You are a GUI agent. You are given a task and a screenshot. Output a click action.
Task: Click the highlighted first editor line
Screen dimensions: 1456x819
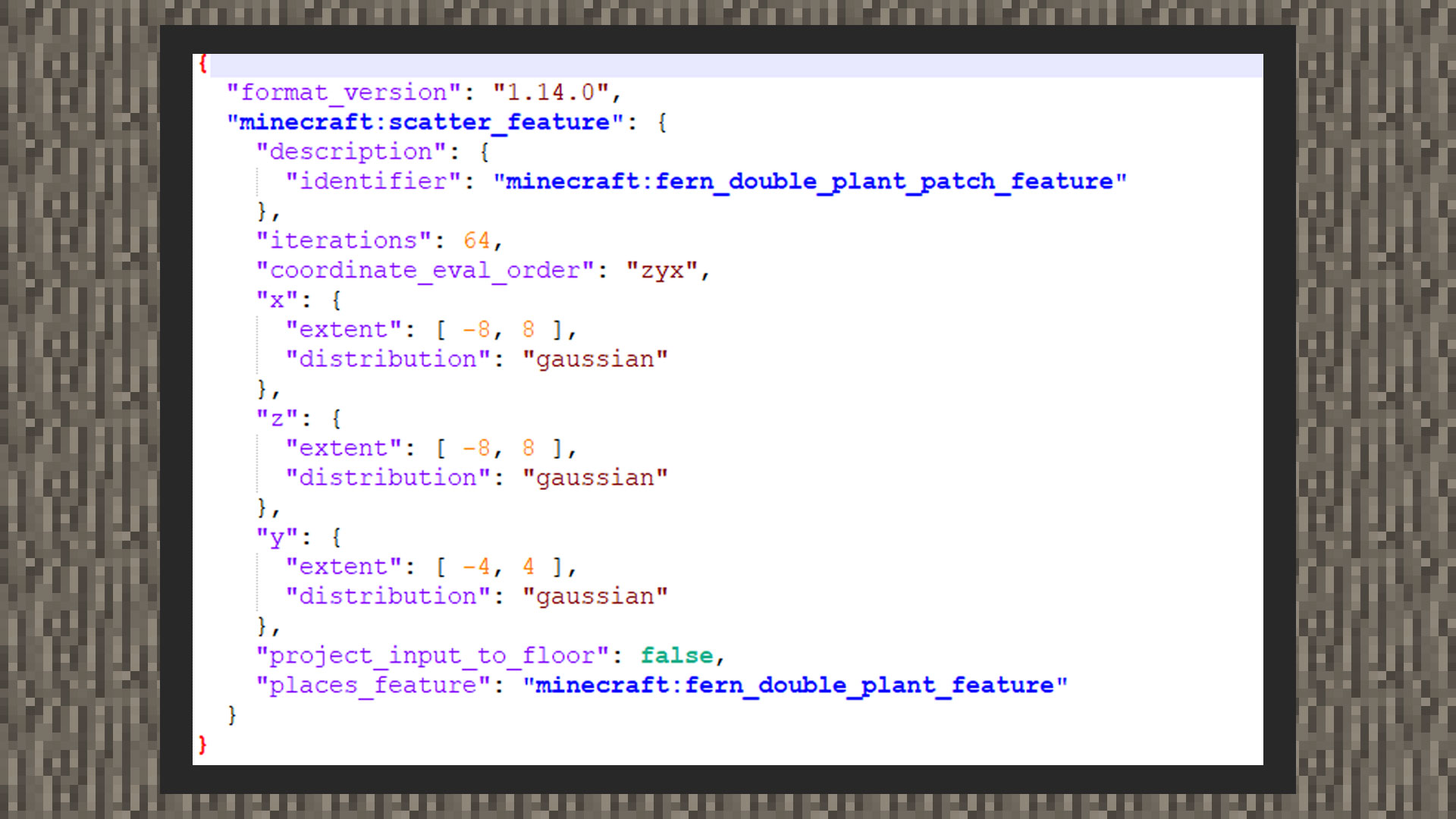[x=728, y=64]
